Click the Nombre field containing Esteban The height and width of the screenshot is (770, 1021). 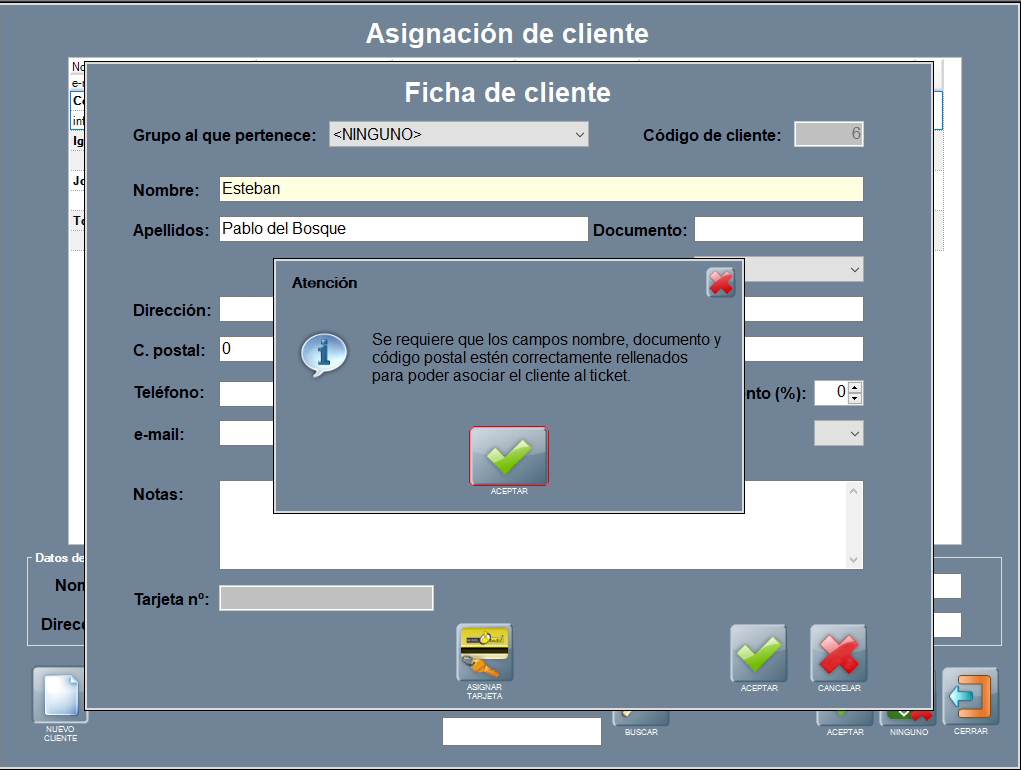(540, 189)
